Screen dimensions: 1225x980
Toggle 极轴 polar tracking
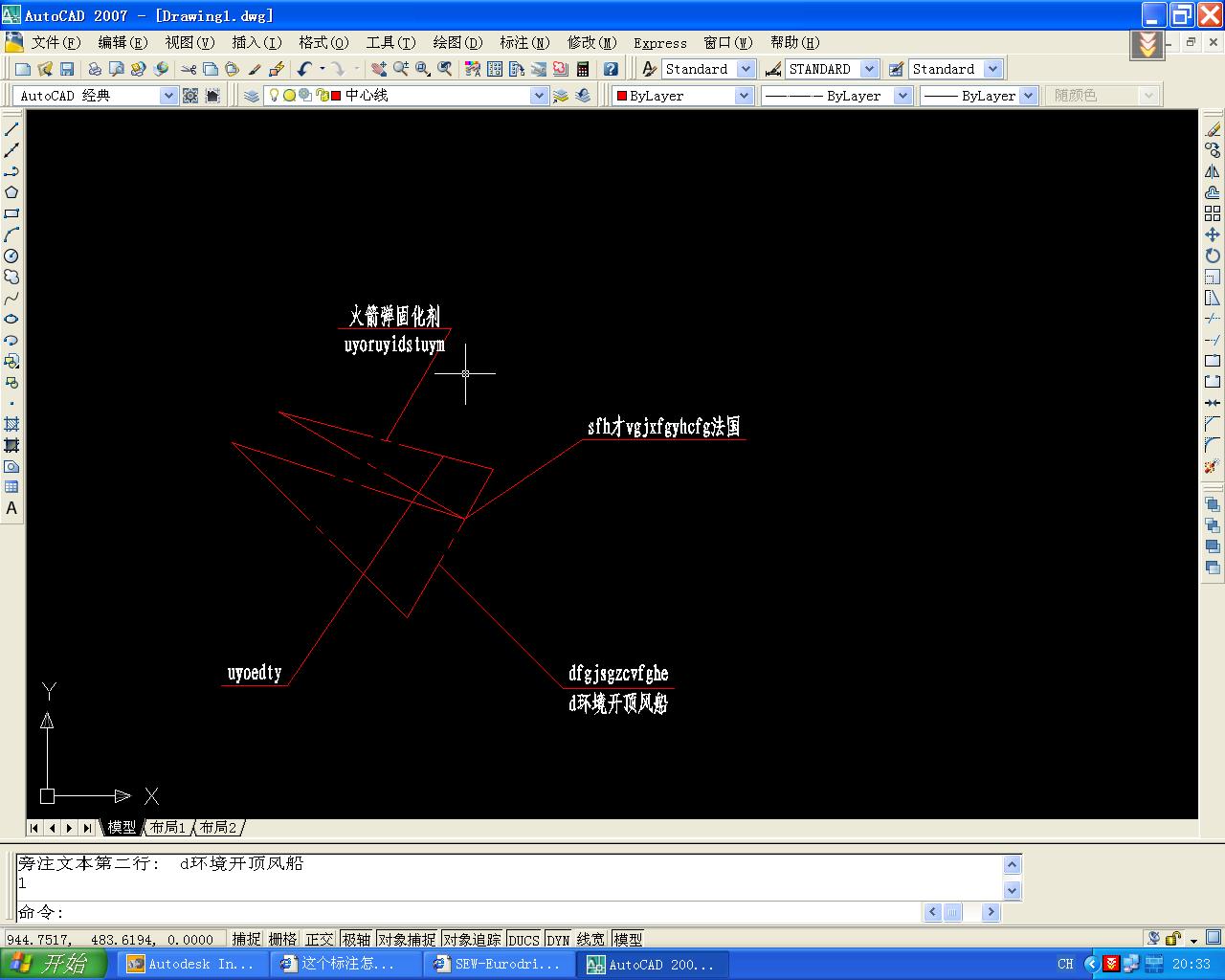pyautogui.click(x=356, y=940)
